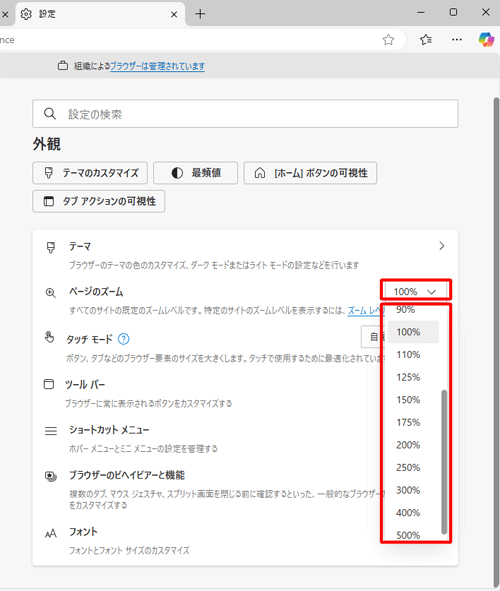500x591 pixels.
Task: Choose 400% zoom option
Action: pyautogui.click(x=413, y=513)
